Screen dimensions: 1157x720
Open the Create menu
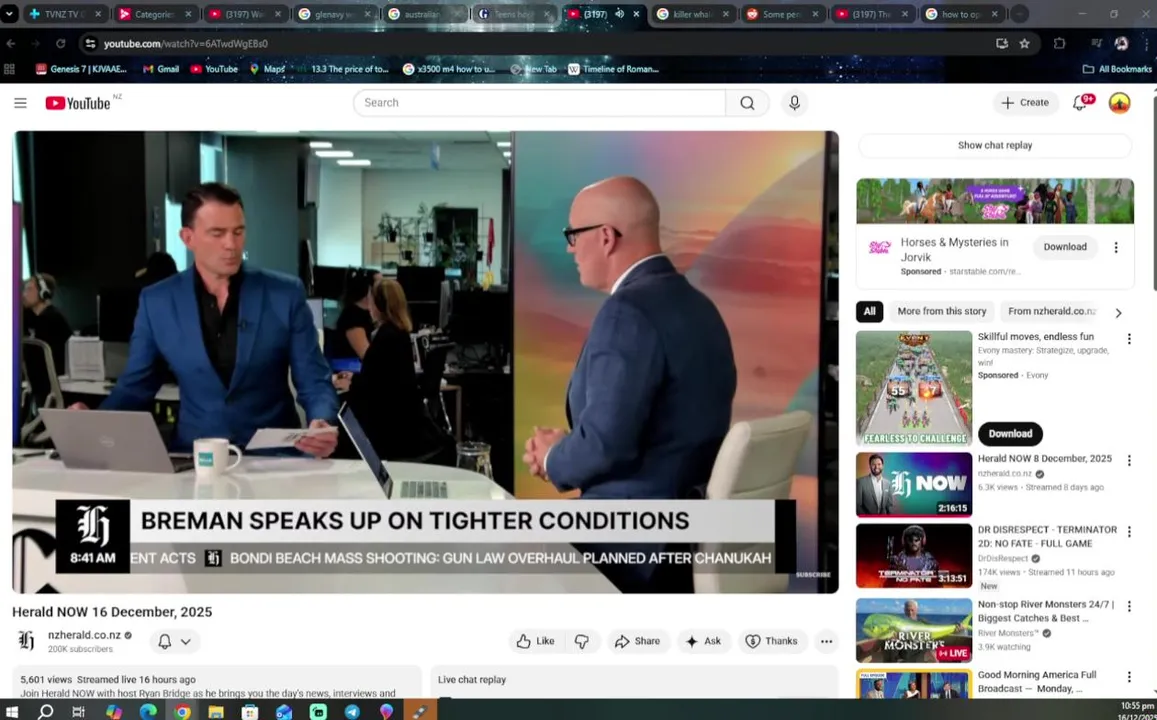point(1025,103)
